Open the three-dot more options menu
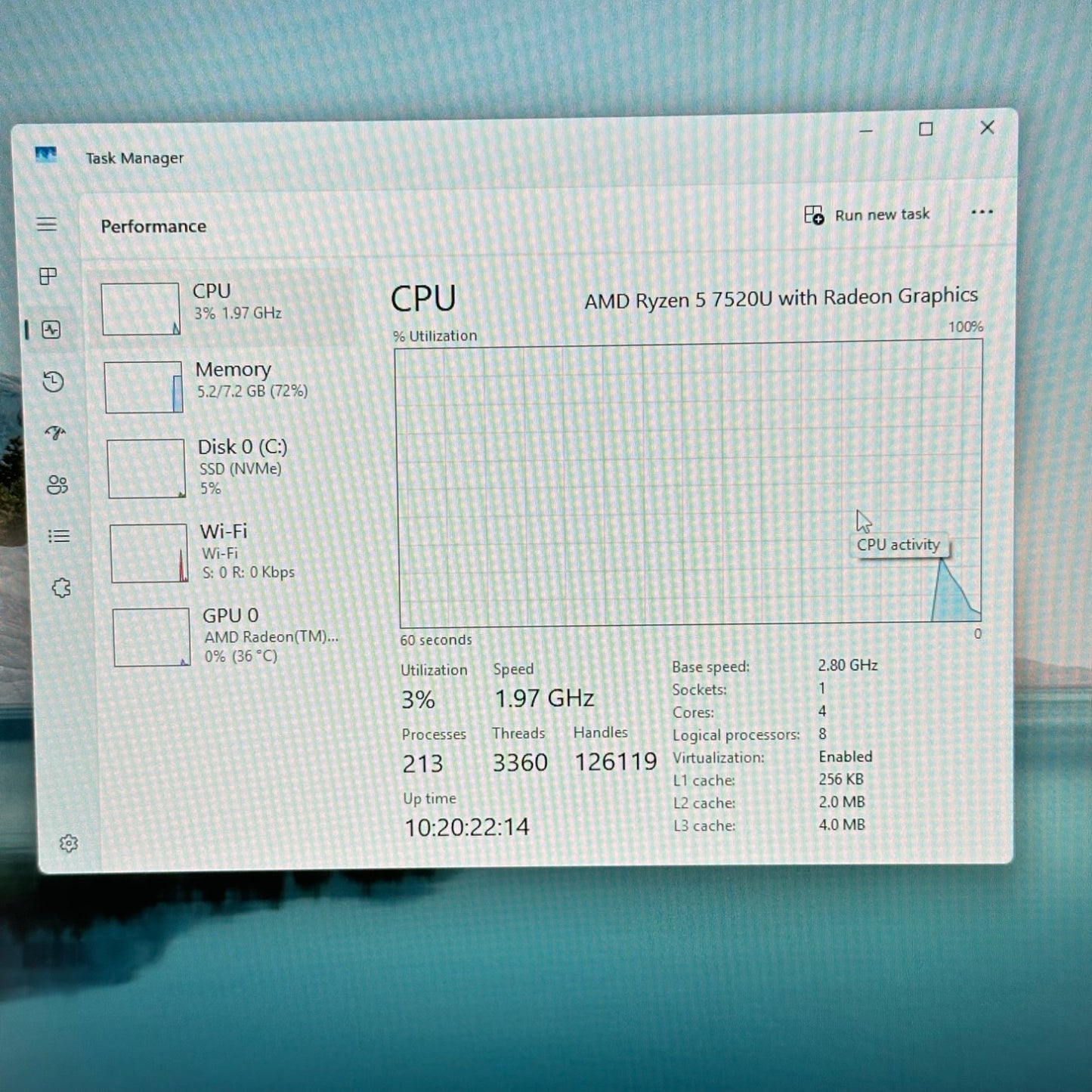 point(982,212)
